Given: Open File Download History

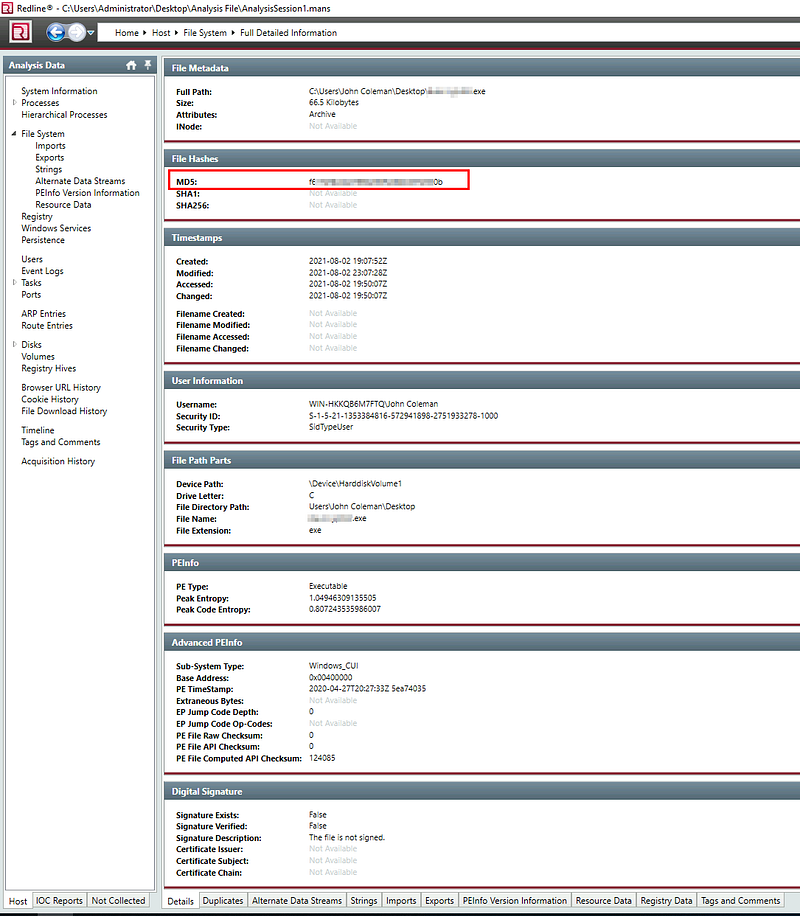Looking at the screenshot, I should [64, 411].
